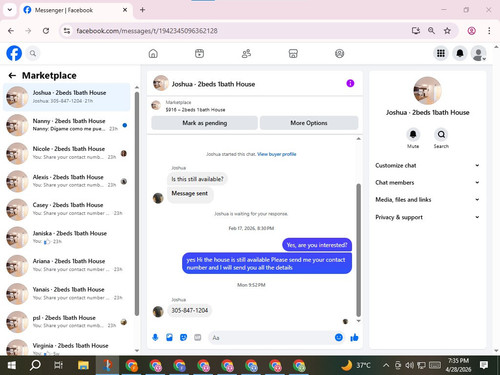Send a thumbs up like

pyautogui.click(x=354, y=338)
